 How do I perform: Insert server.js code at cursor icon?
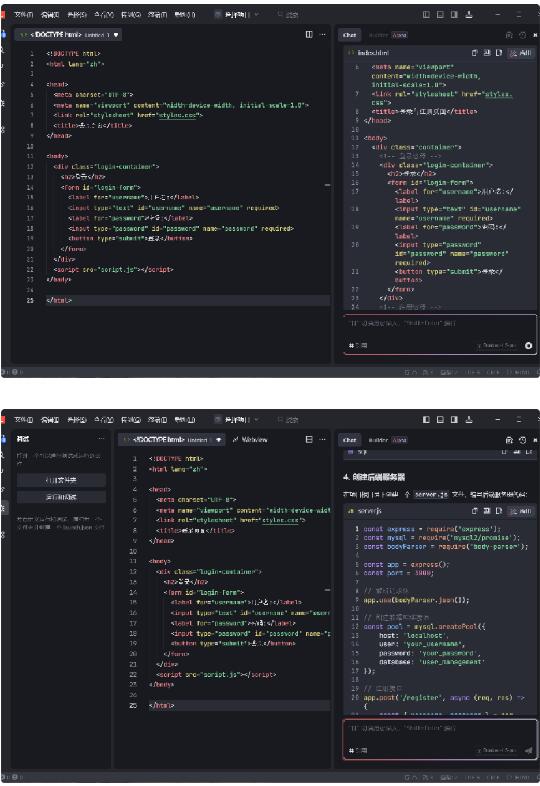coord(486,511)
